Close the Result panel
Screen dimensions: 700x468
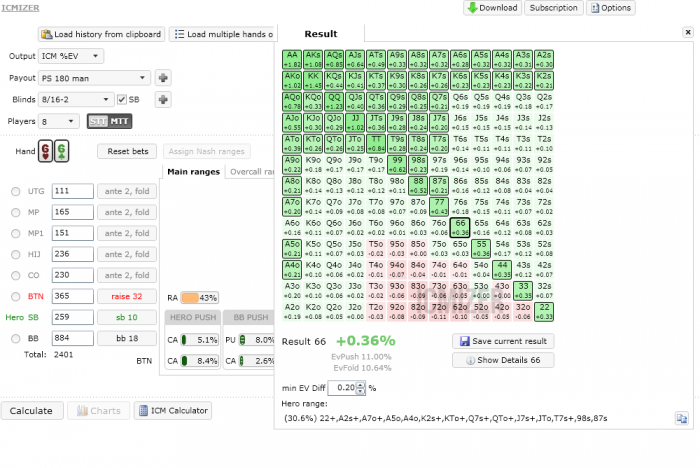(688, 32)
